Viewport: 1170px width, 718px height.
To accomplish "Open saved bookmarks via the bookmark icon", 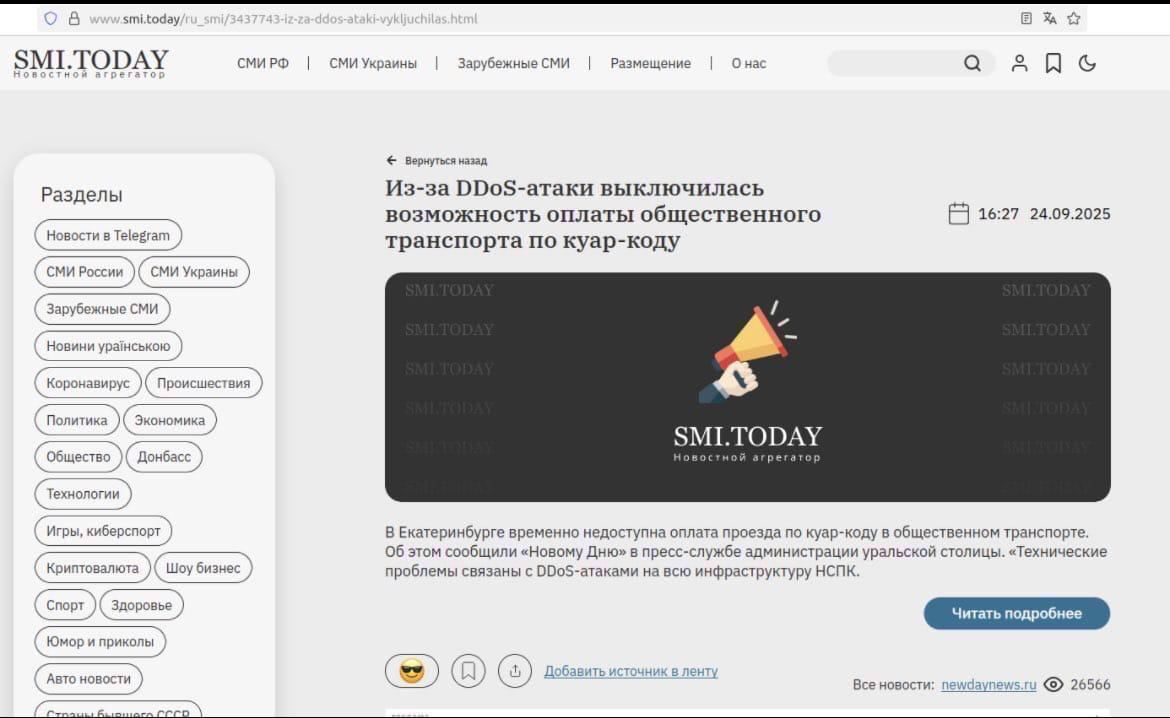I will 1053,63.
